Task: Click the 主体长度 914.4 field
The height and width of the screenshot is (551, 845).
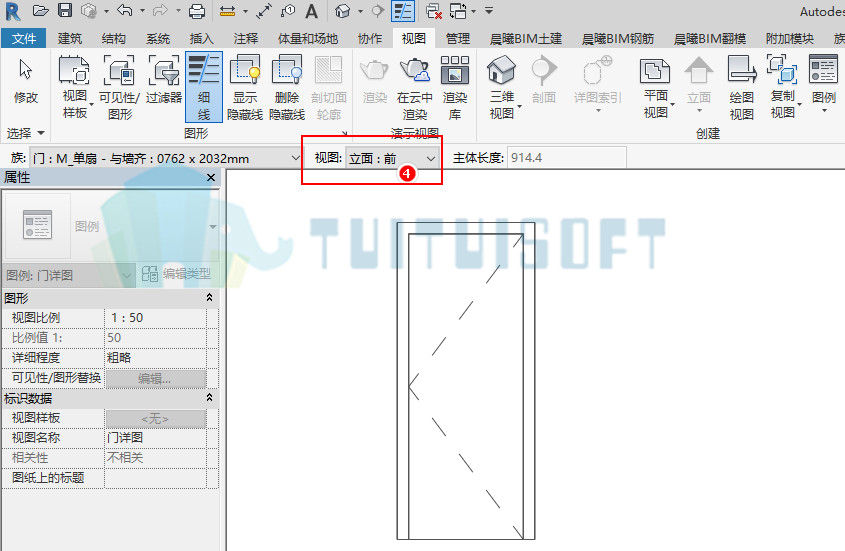Action: click(566, 158)
